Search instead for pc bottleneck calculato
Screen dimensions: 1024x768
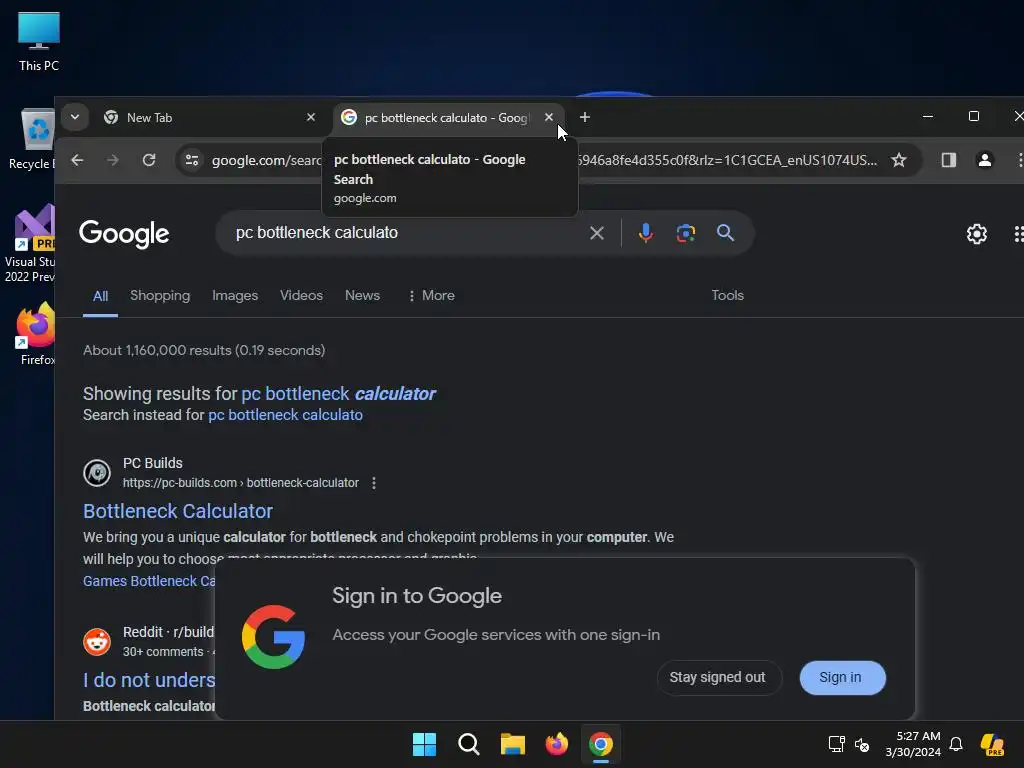tap(285, 415)
